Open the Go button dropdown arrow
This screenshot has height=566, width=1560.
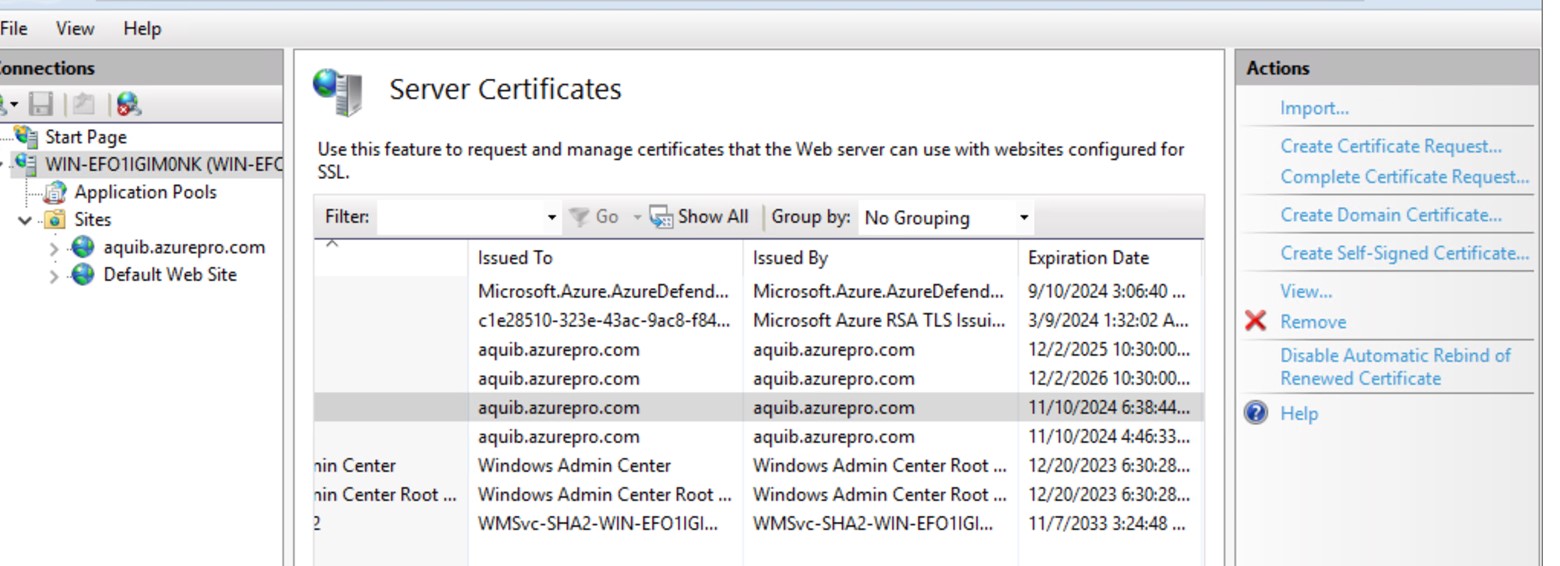coord(636,217)
